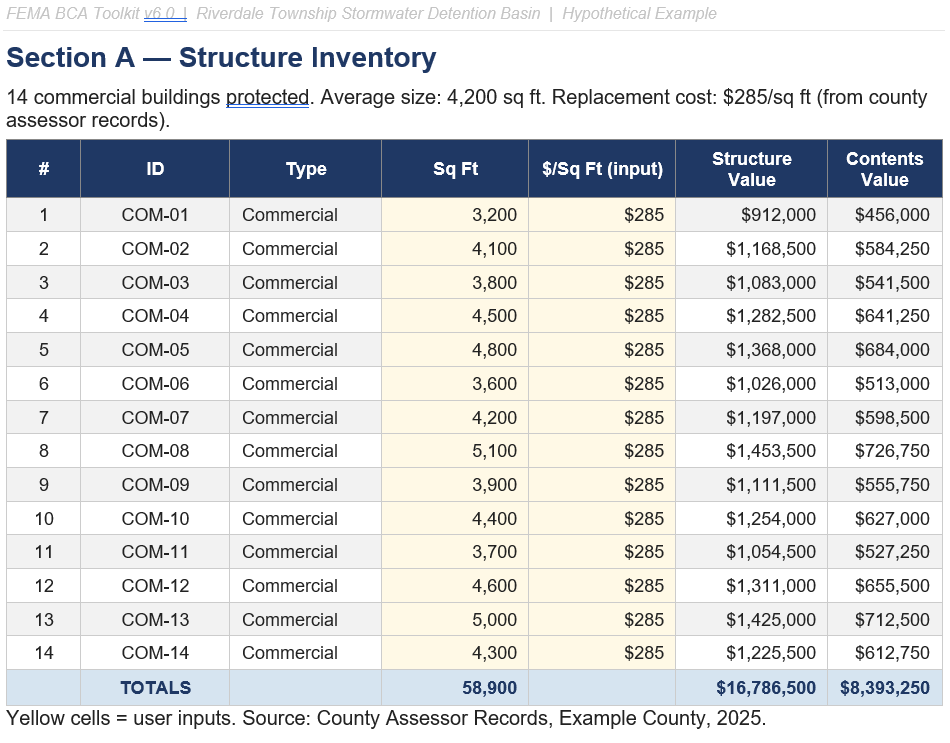The height and width of the screenshot is (743, 950).
Task: Click the 3,200 Sq Ft input cell
Action: 455,215
